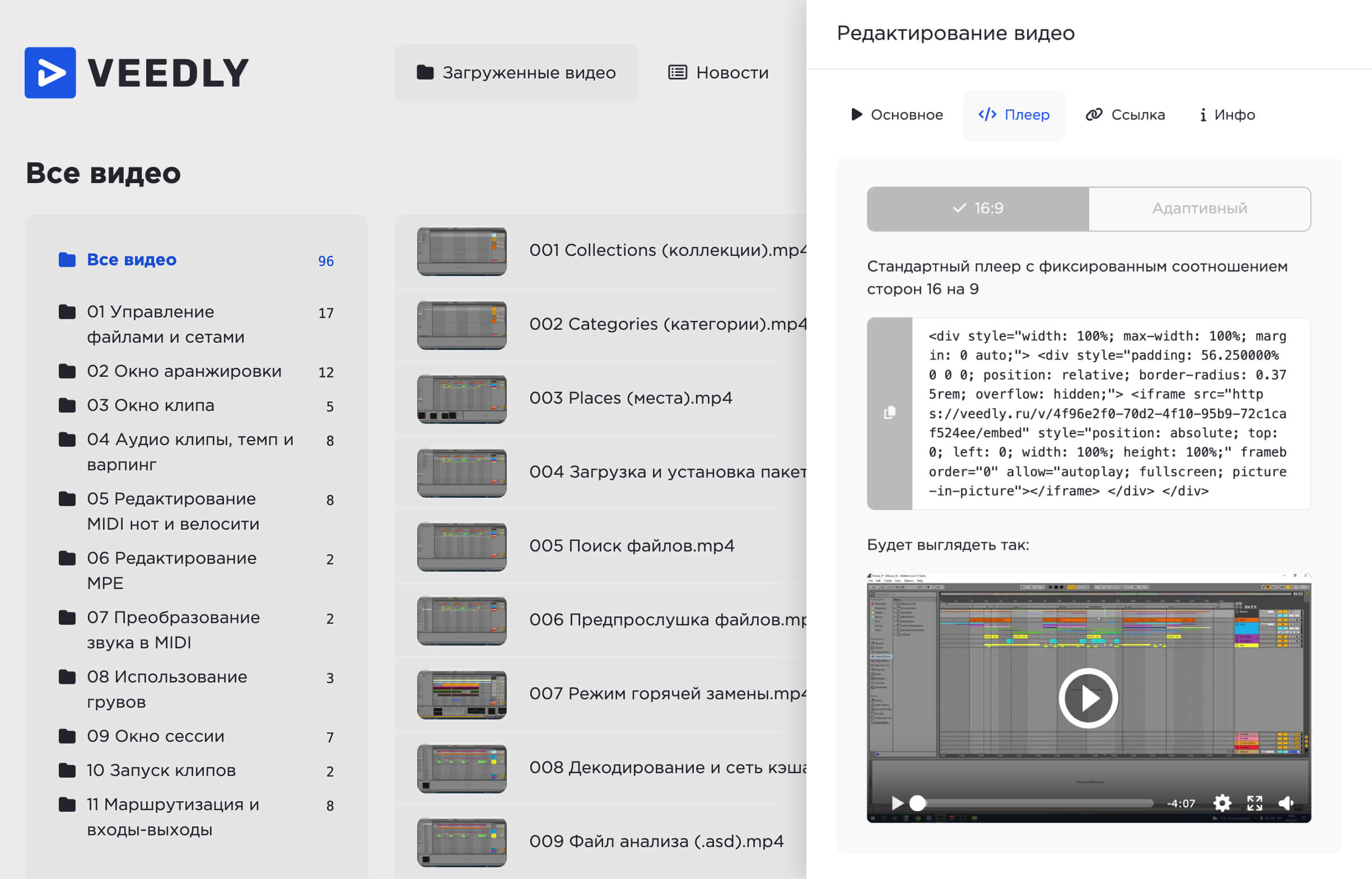Enter fullscreen in the video preview
The height and width of the screenshot is (879, 1372).
[1254, 803]
